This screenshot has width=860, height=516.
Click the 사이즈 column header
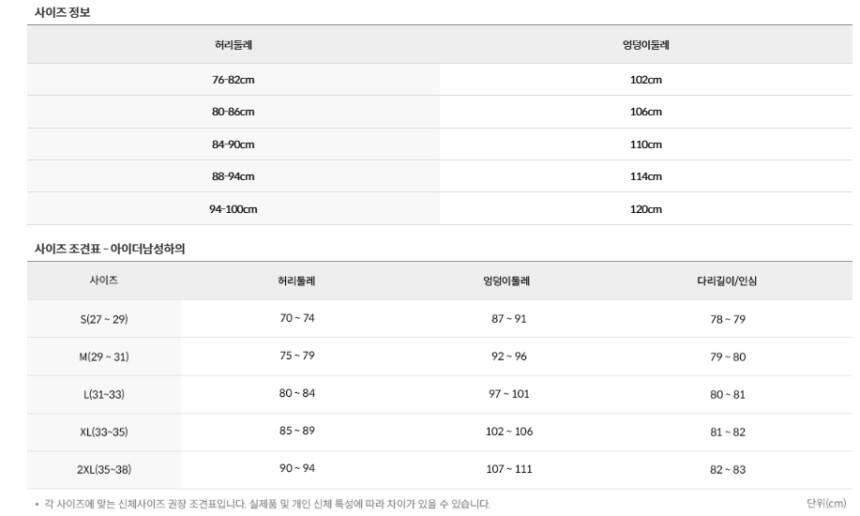(x=104, y=281)
